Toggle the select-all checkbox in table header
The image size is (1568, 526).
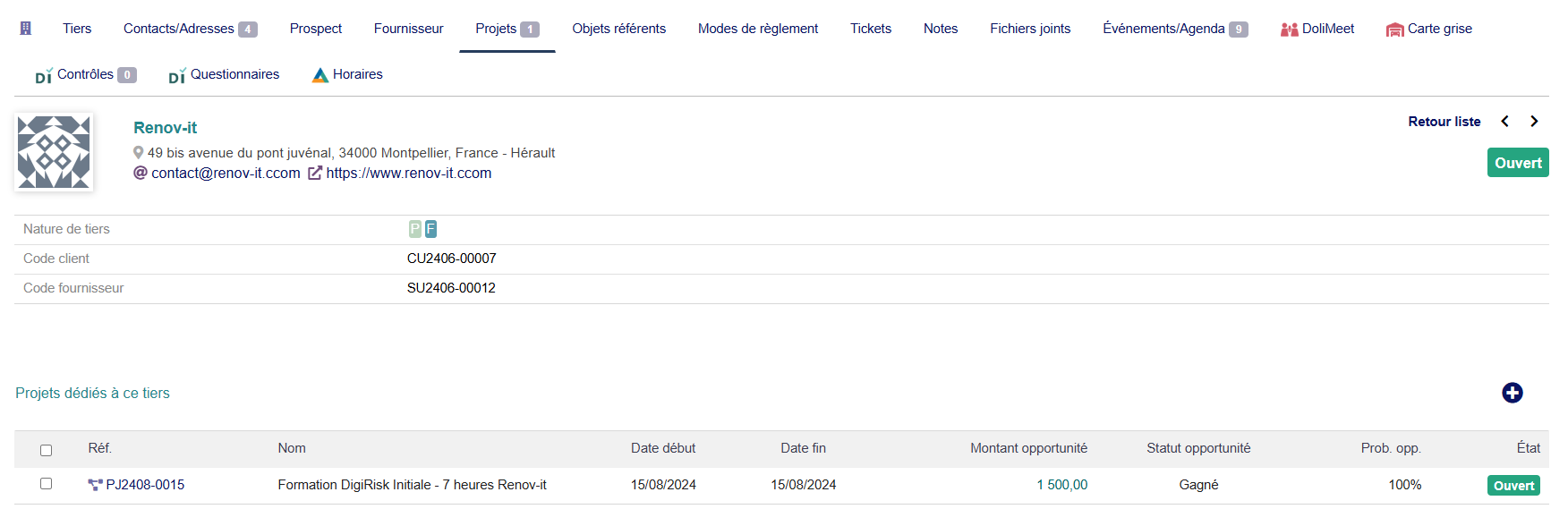46,450
